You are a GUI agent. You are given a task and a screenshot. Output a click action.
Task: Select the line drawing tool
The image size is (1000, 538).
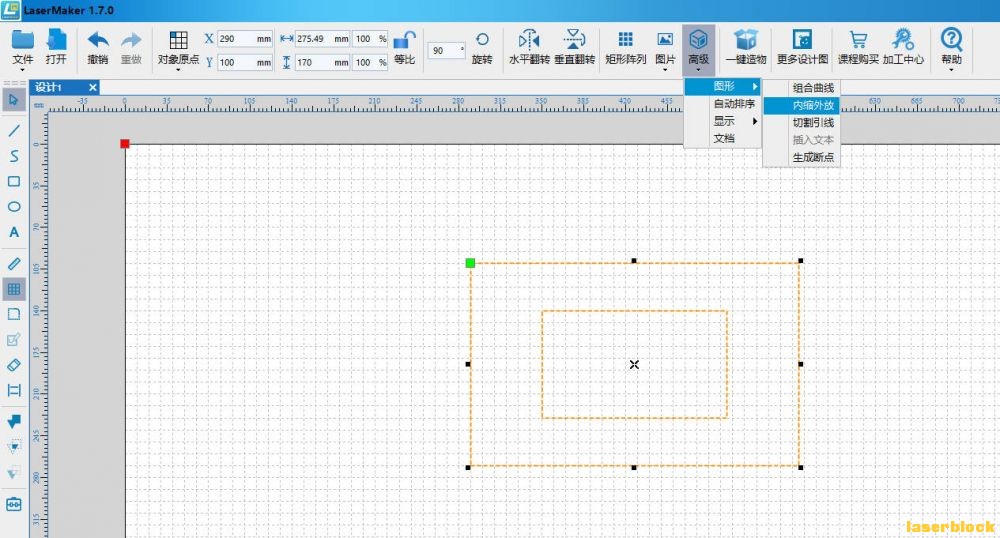(14, 130)
